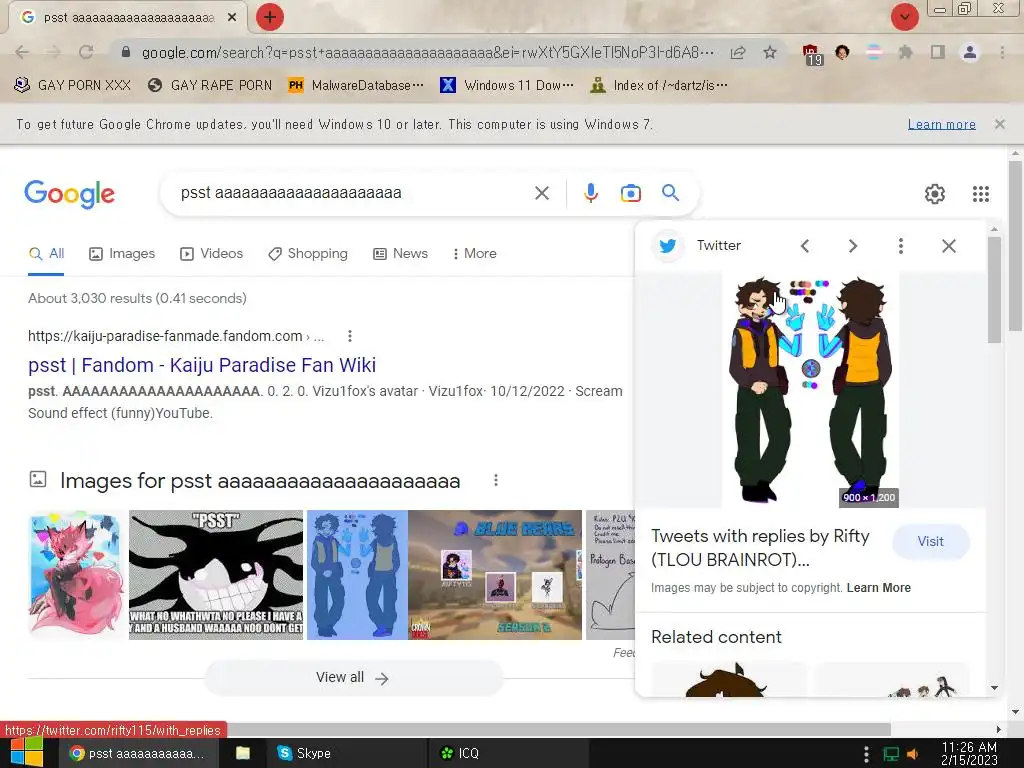
Task: Select the All results tab
Action: pyautogui.click(x=46, y=253)
